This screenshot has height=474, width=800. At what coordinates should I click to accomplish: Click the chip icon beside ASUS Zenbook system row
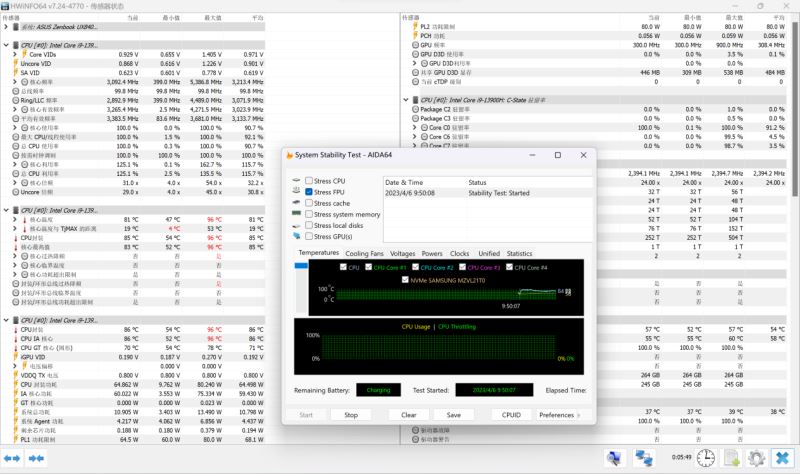coord(15,27)
